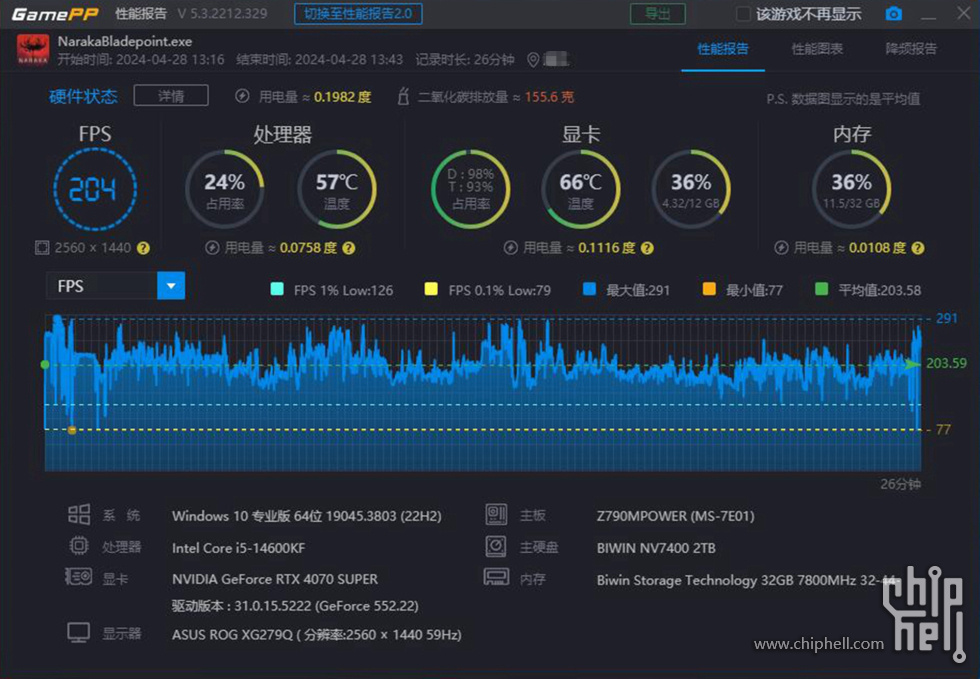
Task: Click the VRAM 4.32/12 GB gauge
Action: pos(691,189)
